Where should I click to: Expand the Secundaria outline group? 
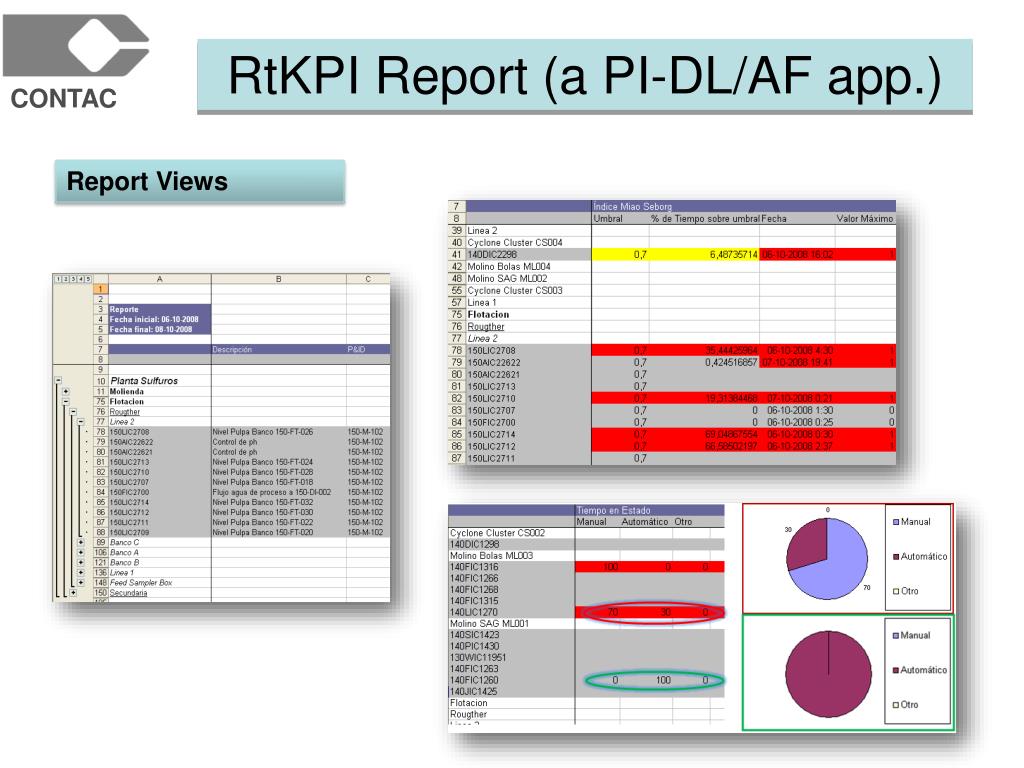coord(73,593)
